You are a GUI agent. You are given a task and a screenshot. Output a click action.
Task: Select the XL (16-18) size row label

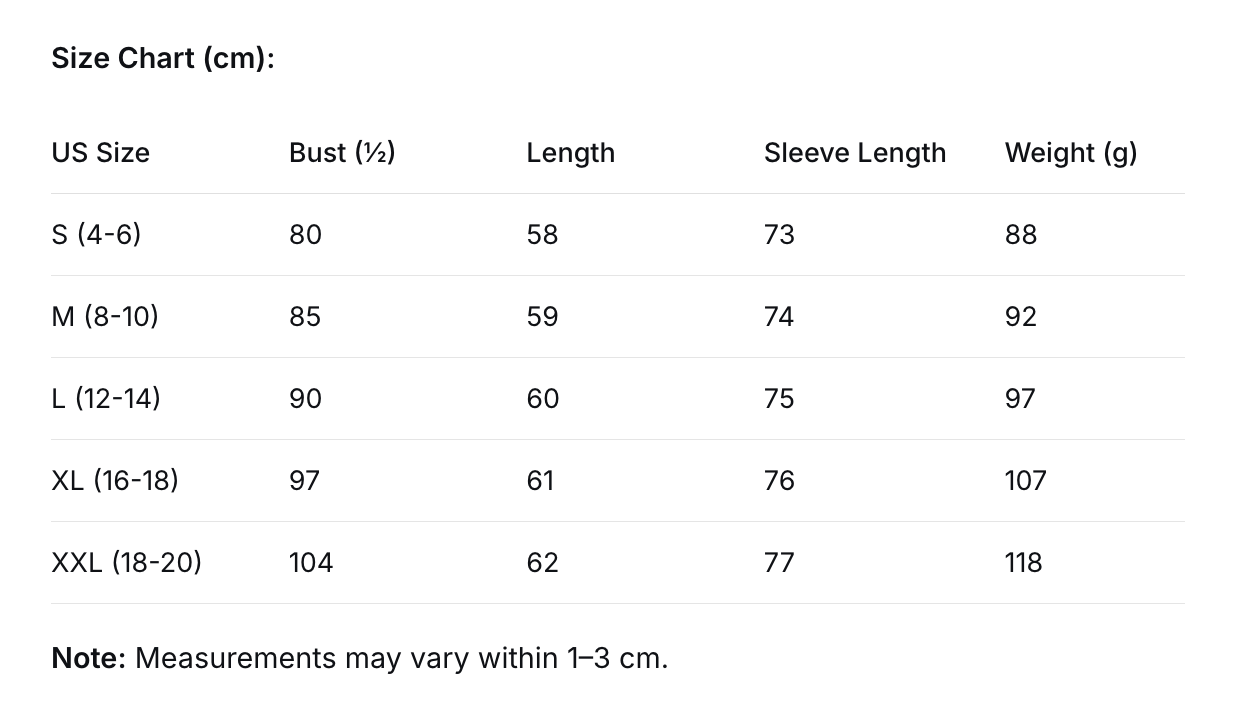[x=115, y=481]
